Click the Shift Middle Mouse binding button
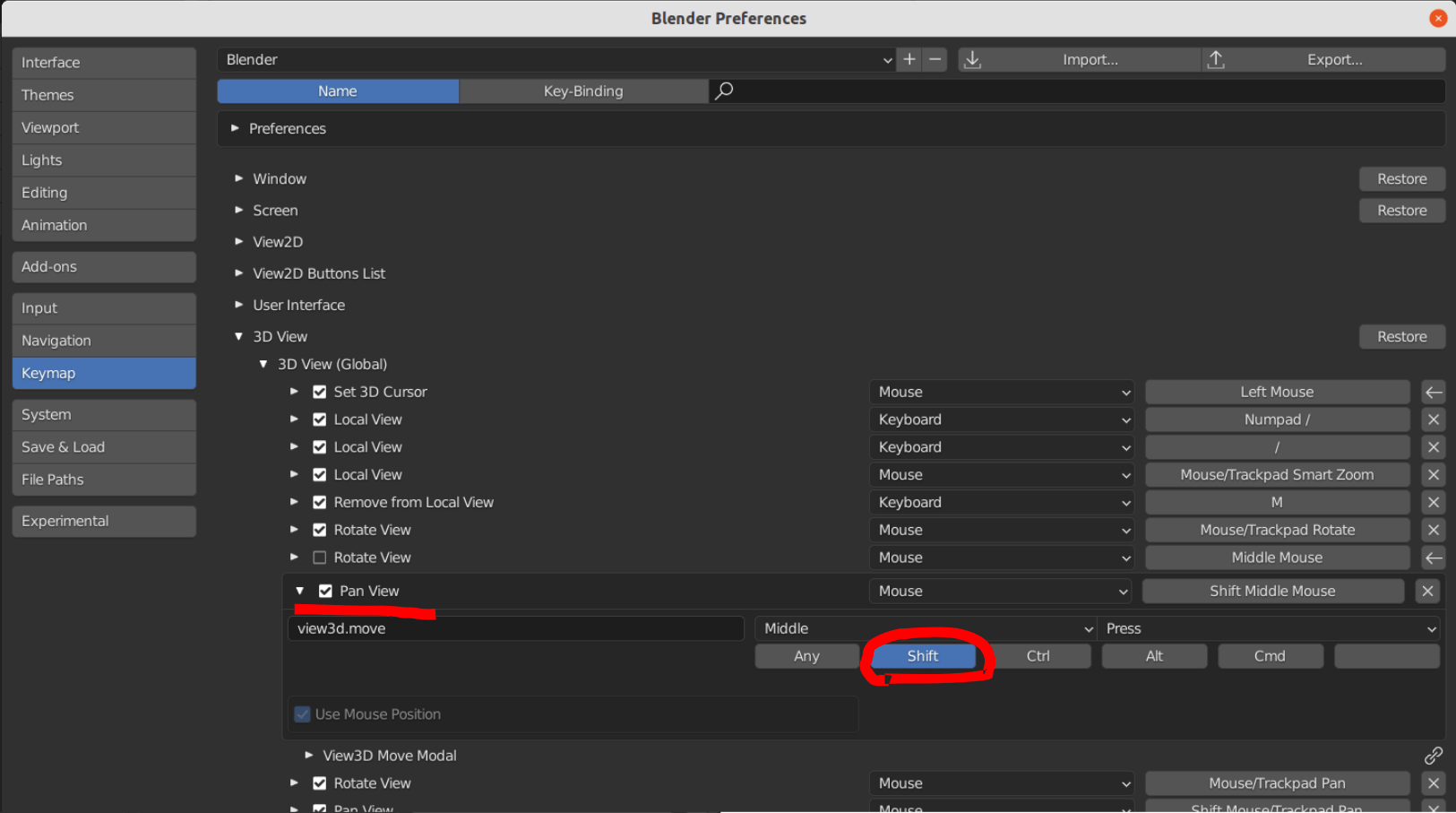1456x813 pixels. tap(1272, 591)
